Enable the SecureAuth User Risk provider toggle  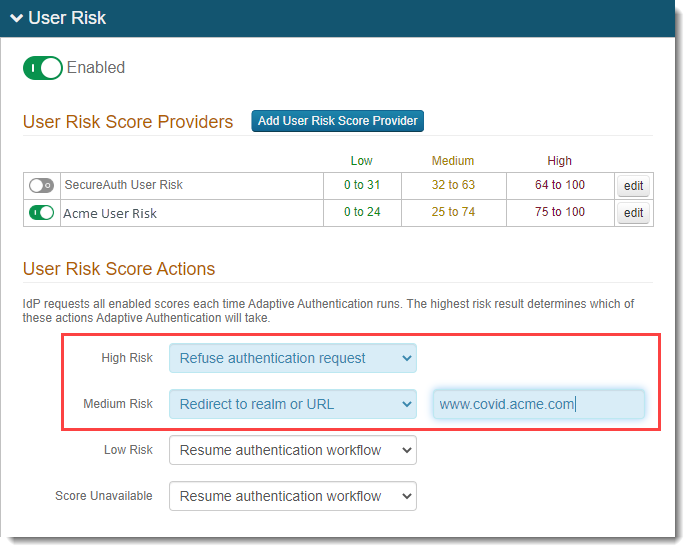[x=41, y=185]
